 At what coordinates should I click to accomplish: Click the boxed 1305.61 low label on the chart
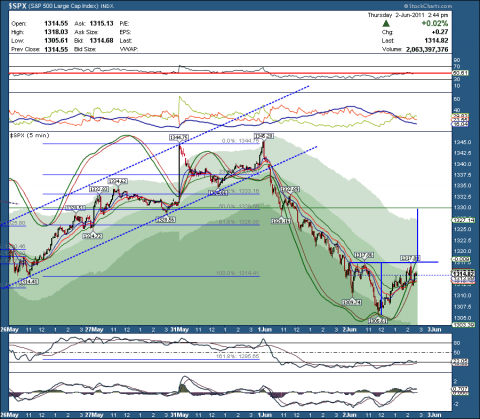(x=378, y=321)
